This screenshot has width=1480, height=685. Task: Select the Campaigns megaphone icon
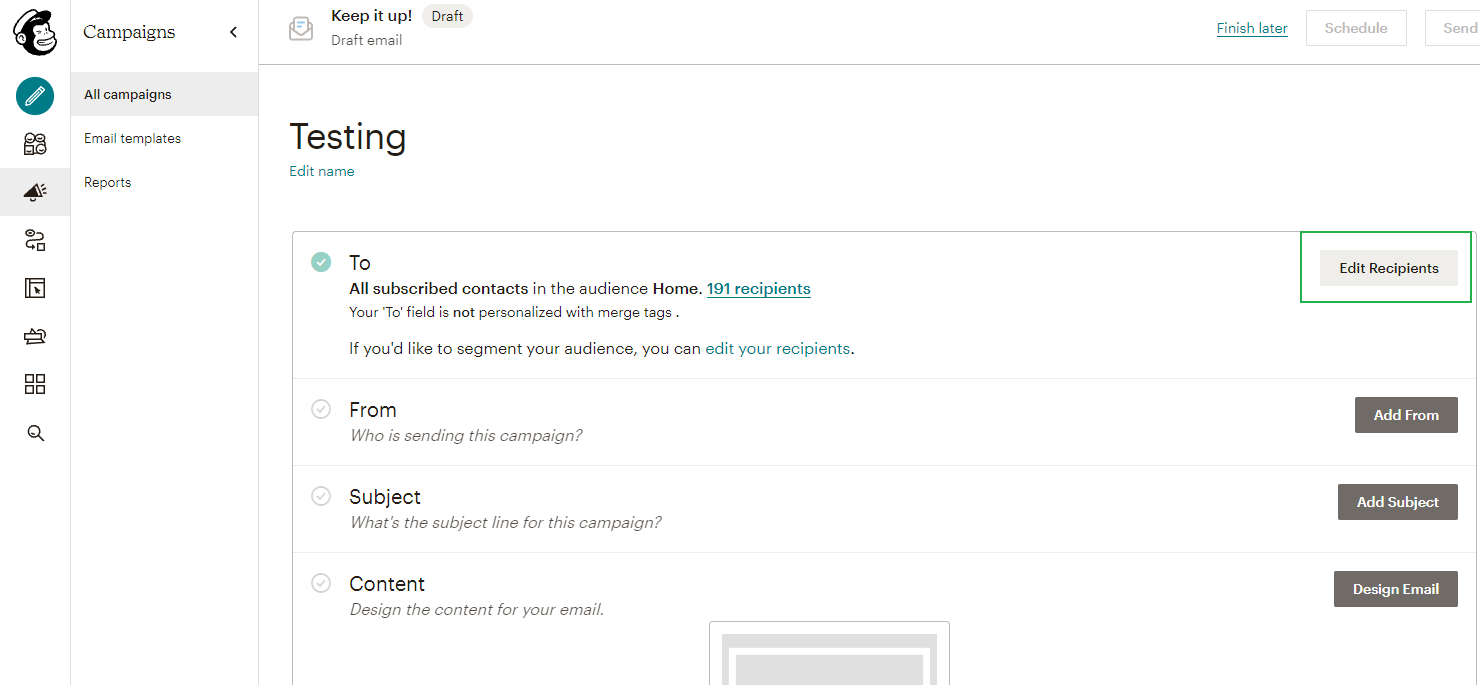pos(35,192)
